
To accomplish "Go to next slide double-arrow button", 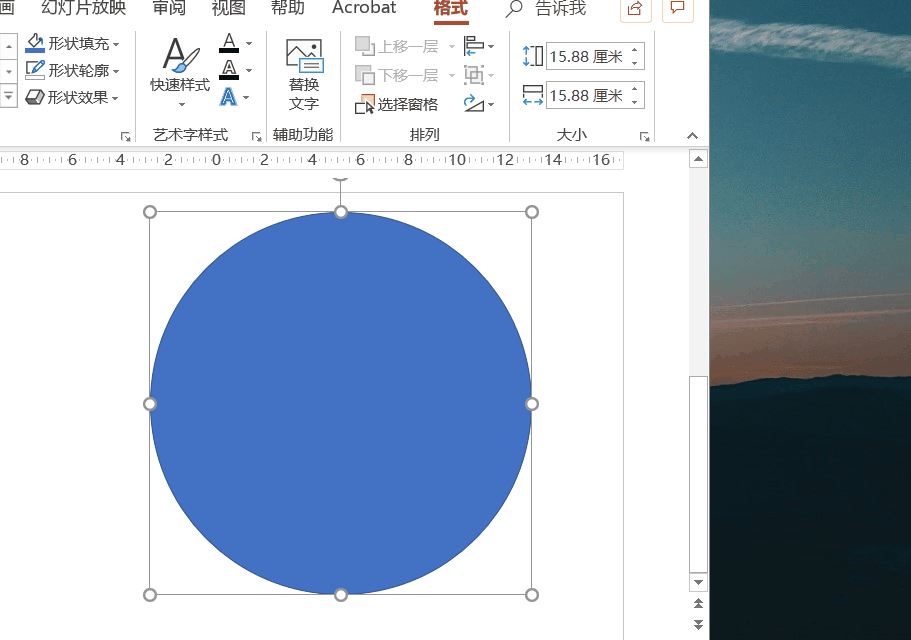I will (x=698, y=625).
